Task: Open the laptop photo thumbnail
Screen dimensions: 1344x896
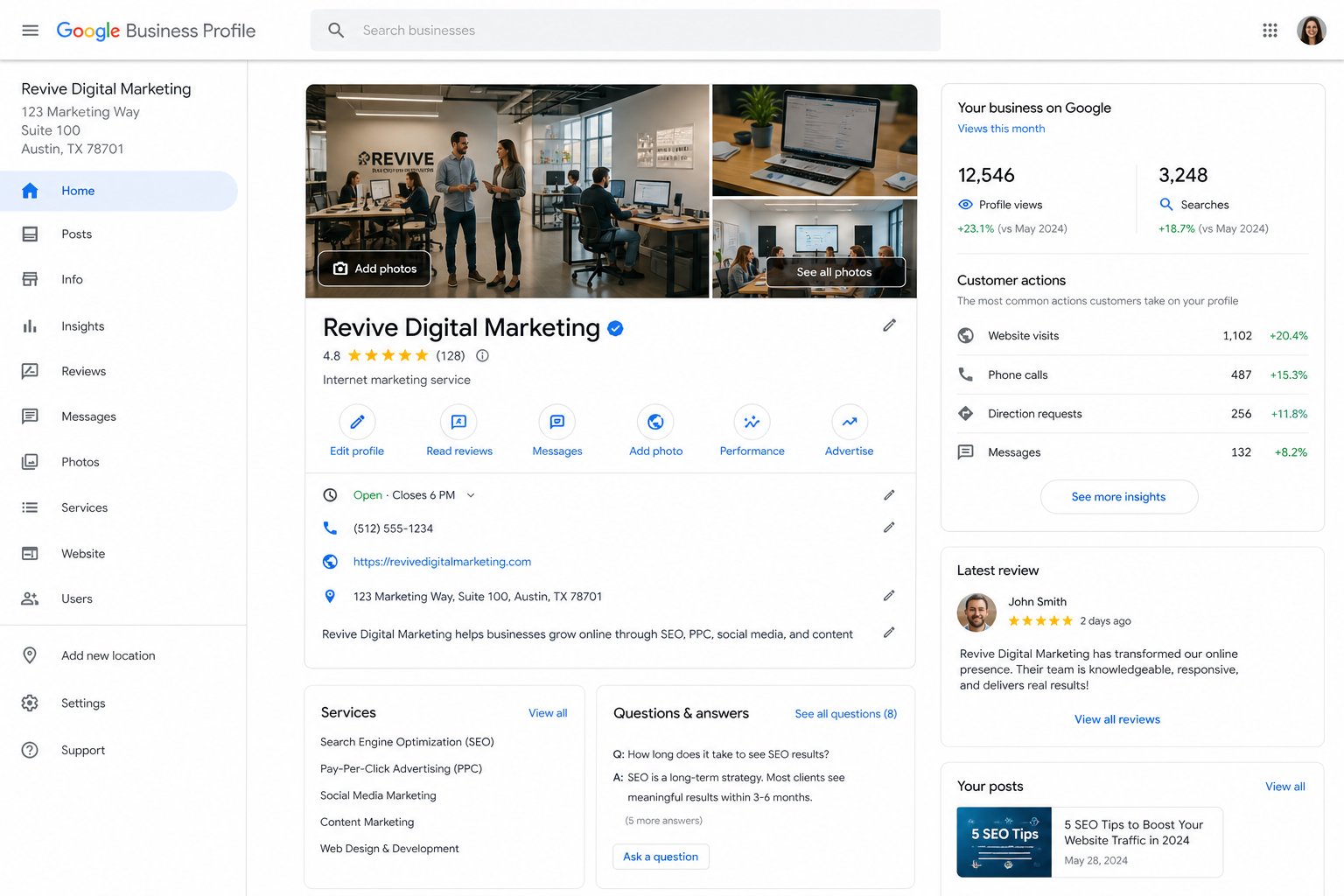Action: coord(815,140)
